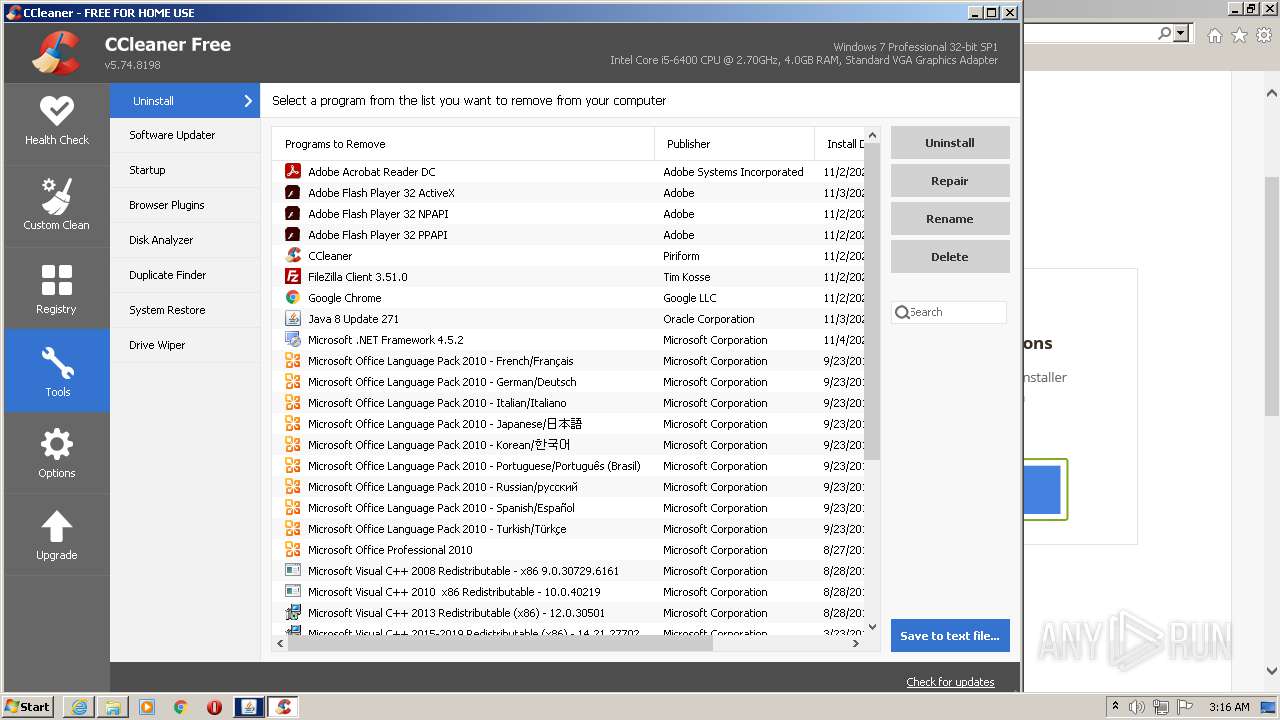This screenshot has height=720, width=1280.
Task: Open the Drive Wiper tab
Action: (x=185, y=345)
